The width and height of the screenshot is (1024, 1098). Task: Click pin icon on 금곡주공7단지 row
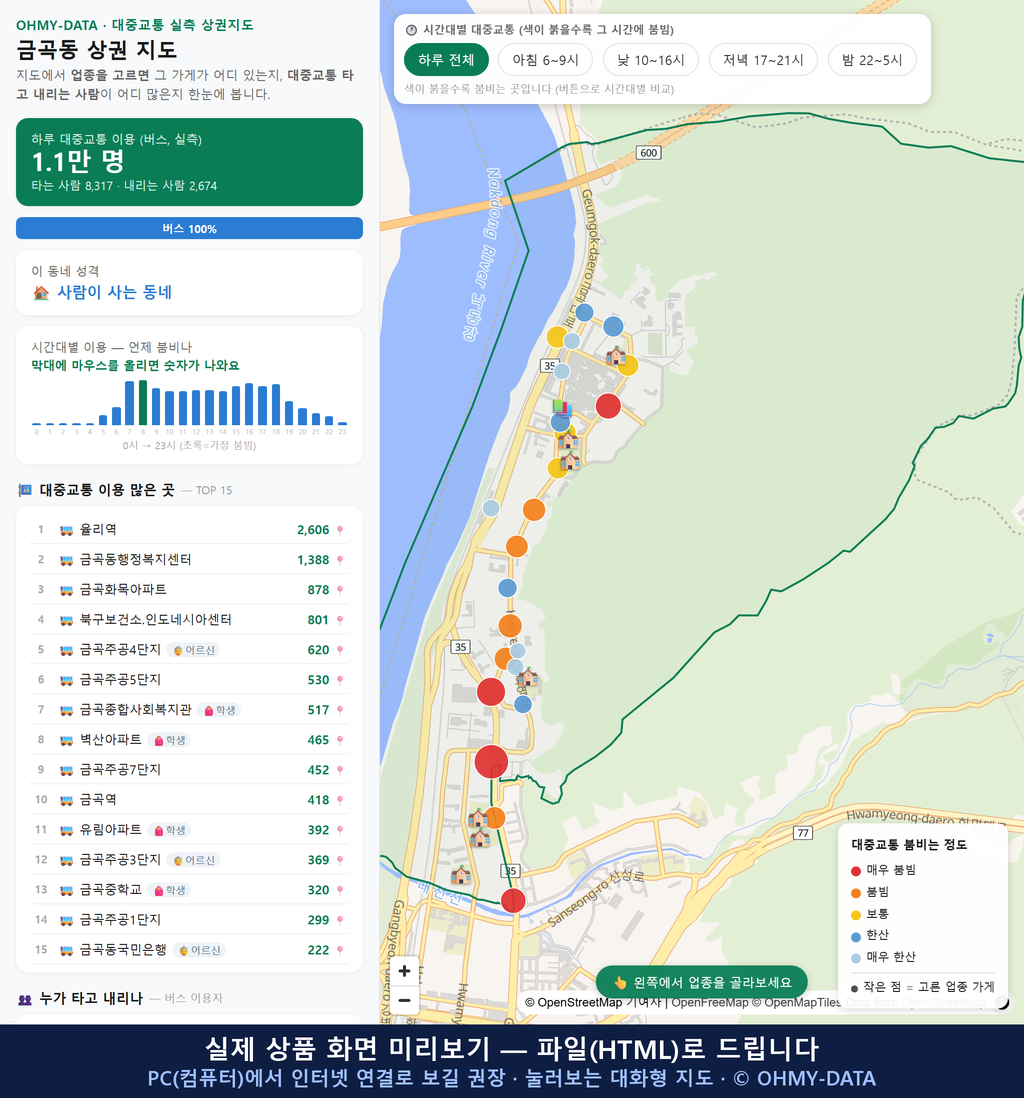tap(340, 770)
